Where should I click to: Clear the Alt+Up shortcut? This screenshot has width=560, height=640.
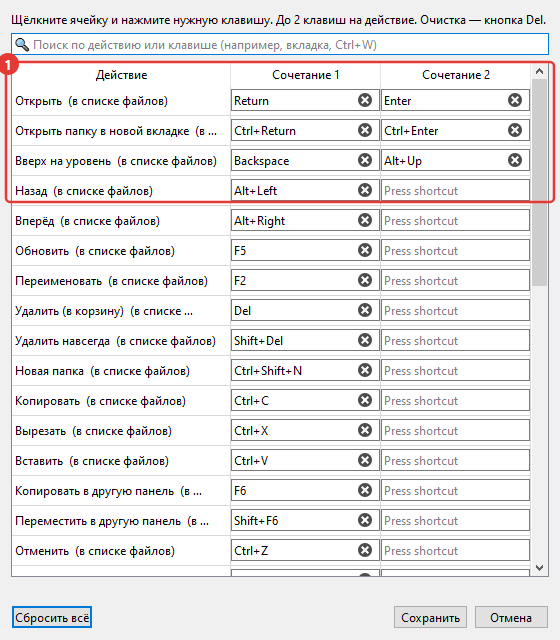click(x=515, y=160)
